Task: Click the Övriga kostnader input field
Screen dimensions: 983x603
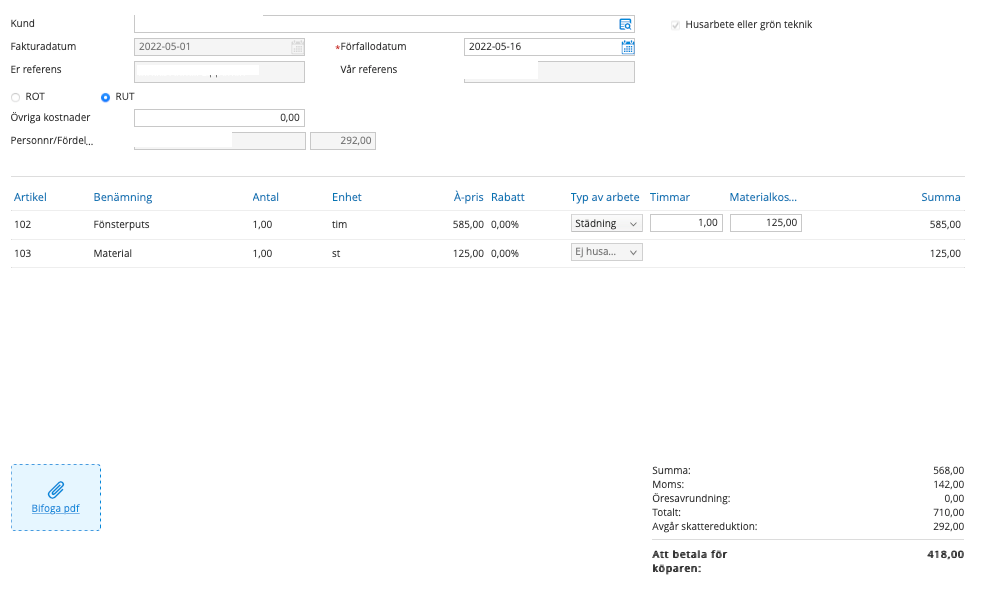Action: pos(219,118)
